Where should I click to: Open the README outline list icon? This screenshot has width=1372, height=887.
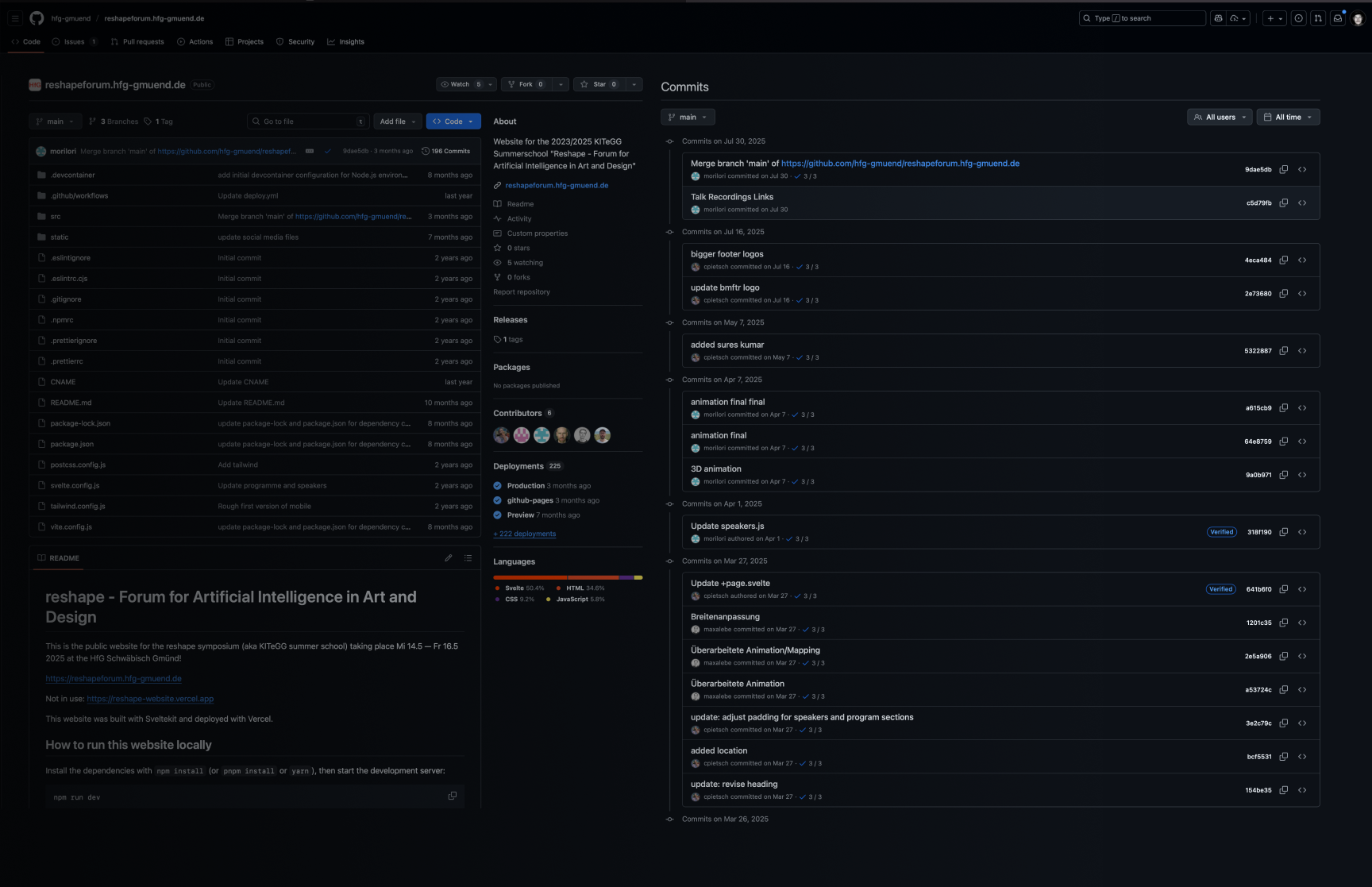pos(468,558)
